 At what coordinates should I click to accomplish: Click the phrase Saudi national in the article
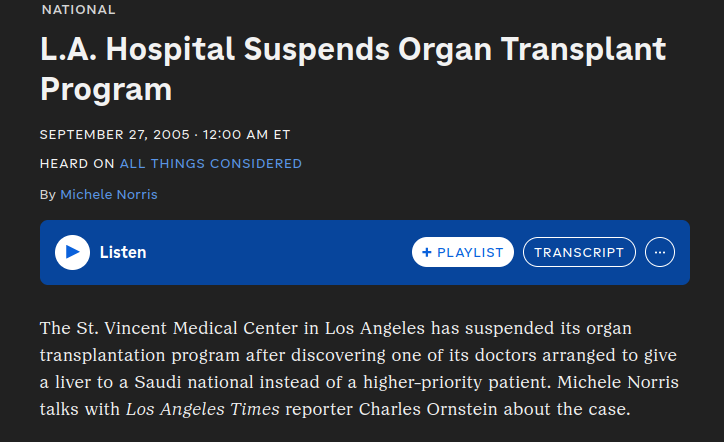[x=194, y=382]
